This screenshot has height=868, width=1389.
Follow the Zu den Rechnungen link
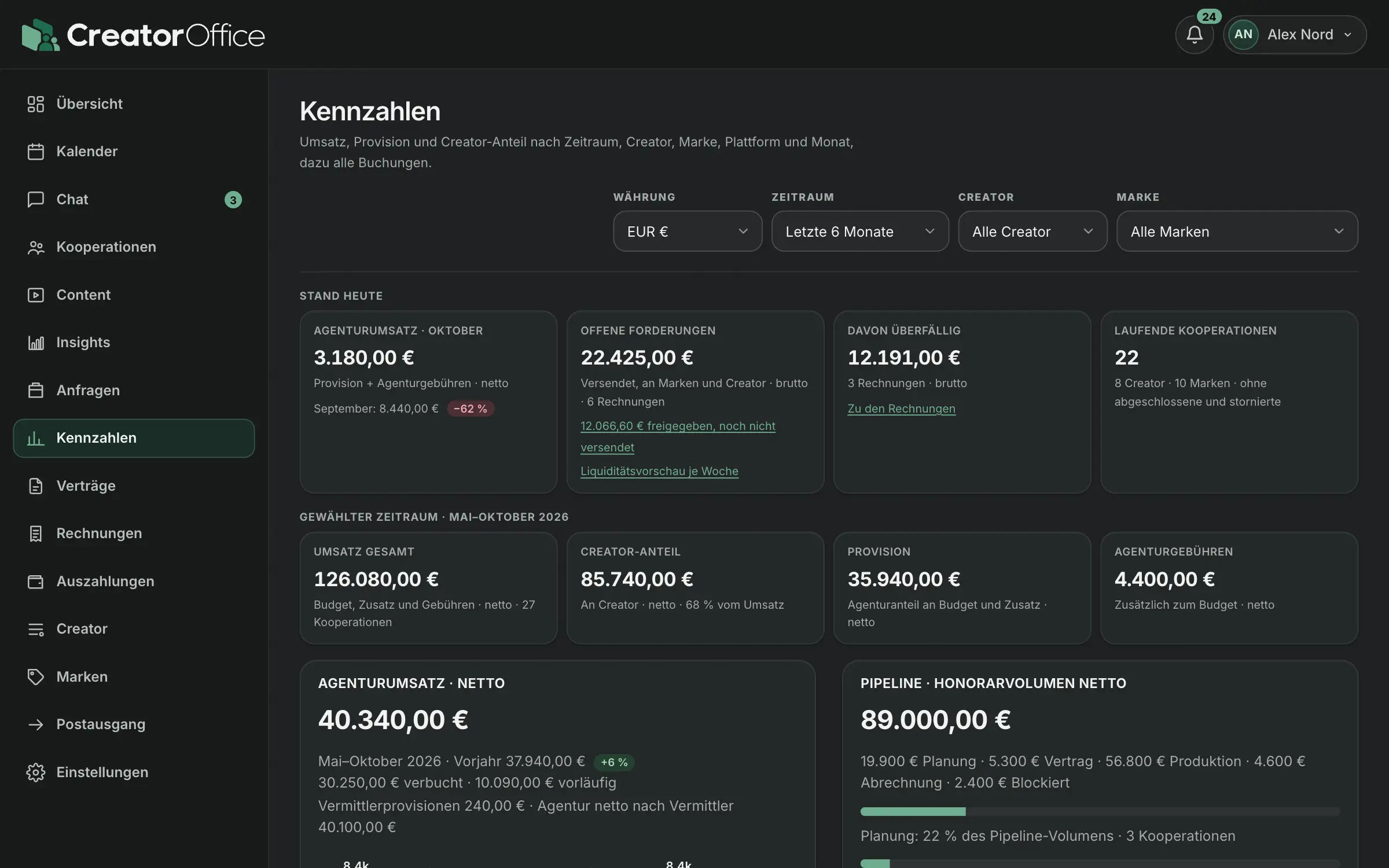901,409
